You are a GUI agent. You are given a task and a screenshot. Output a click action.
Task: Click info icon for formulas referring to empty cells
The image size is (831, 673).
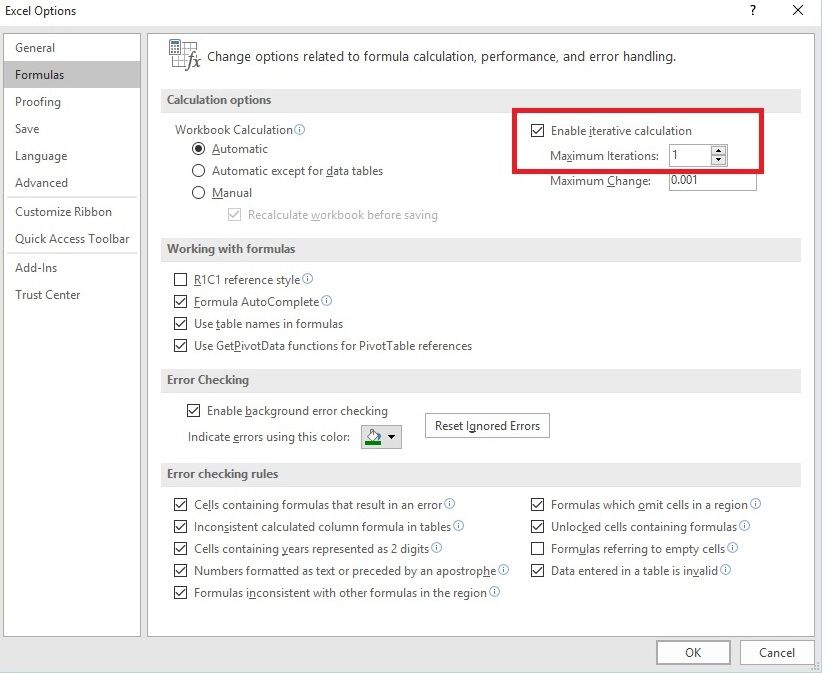click(732, 547)
